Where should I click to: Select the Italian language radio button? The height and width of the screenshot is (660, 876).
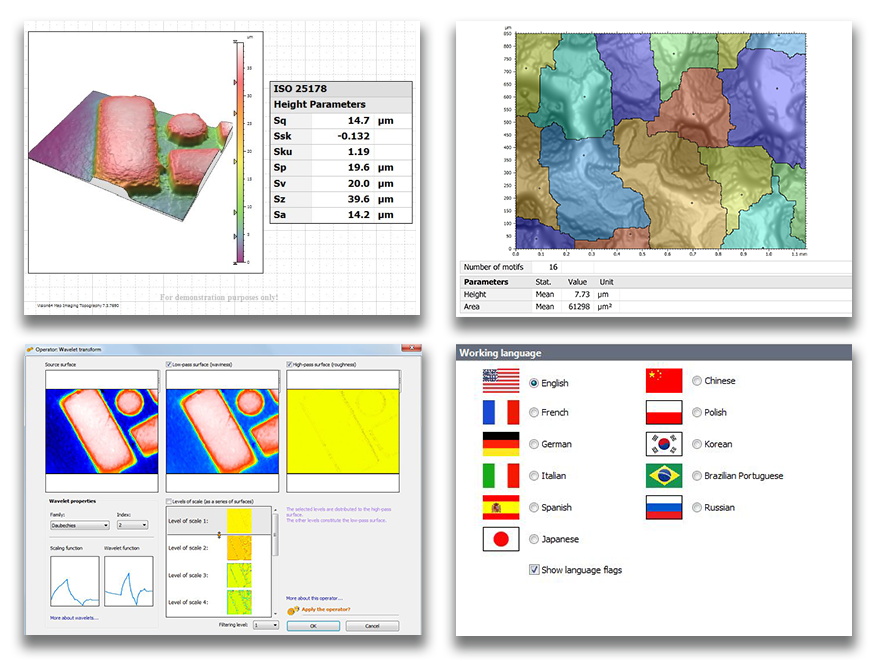pyautogui.click(x=534, y=476)
